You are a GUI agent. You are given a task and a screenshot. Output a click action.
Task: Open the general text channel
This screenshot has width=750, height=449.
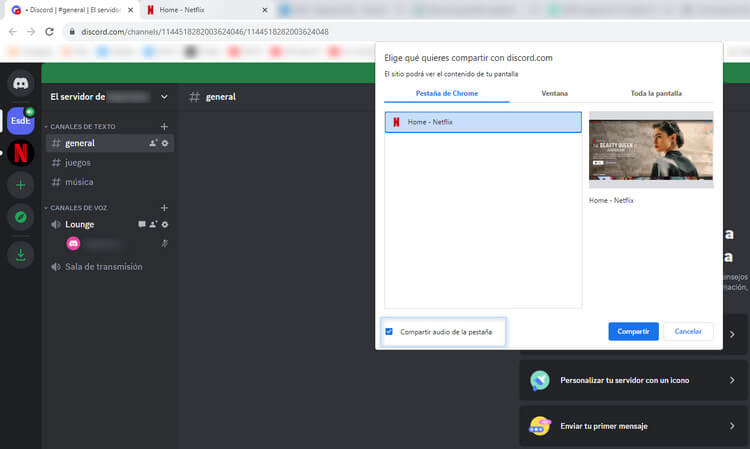(x=110, y=143)
